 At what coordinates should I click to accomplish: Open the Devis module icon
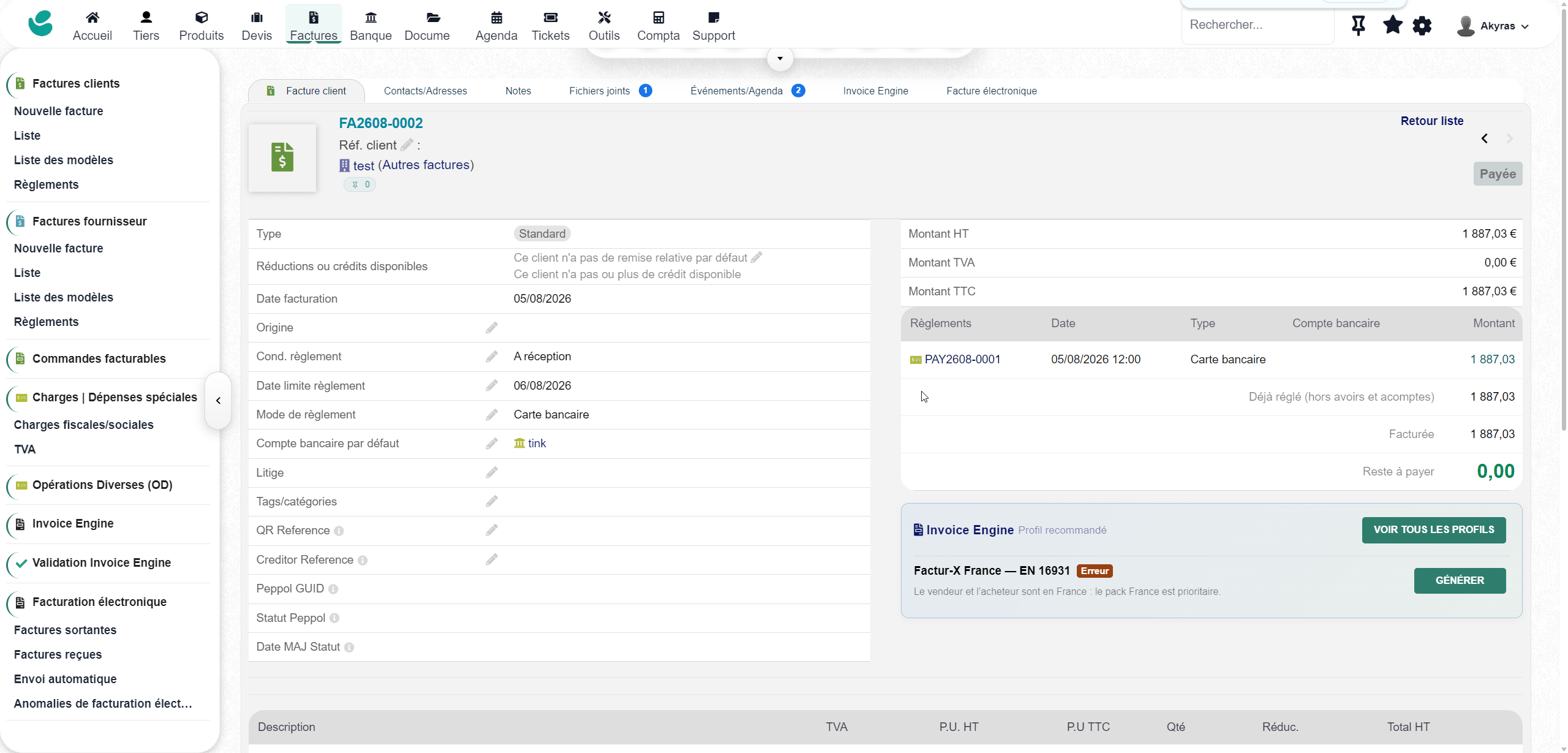coord(257,17)
